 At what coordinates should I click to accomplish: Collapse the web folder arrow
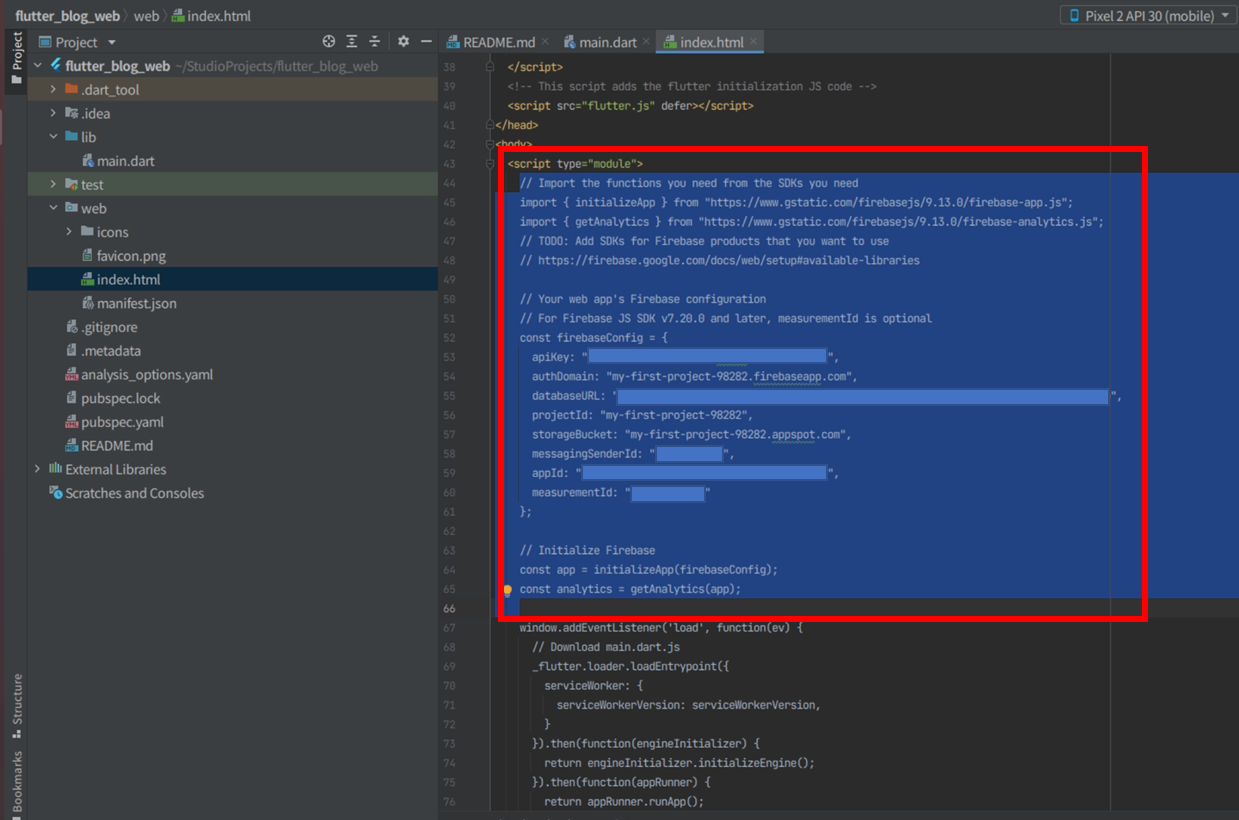54,208
